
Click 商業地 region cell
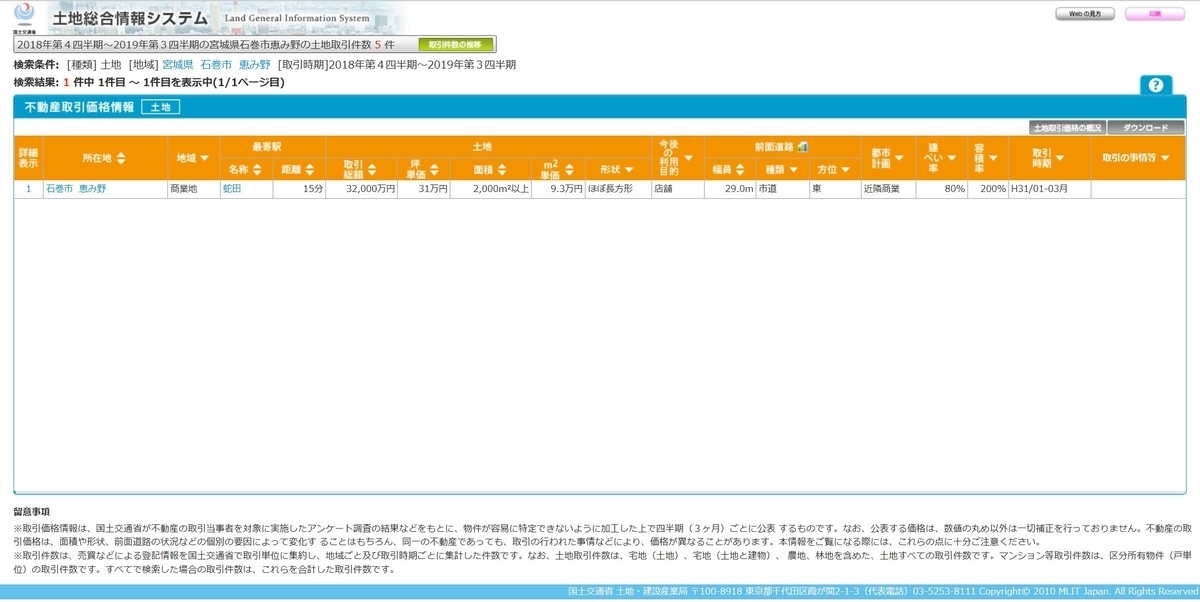[194, 188]
